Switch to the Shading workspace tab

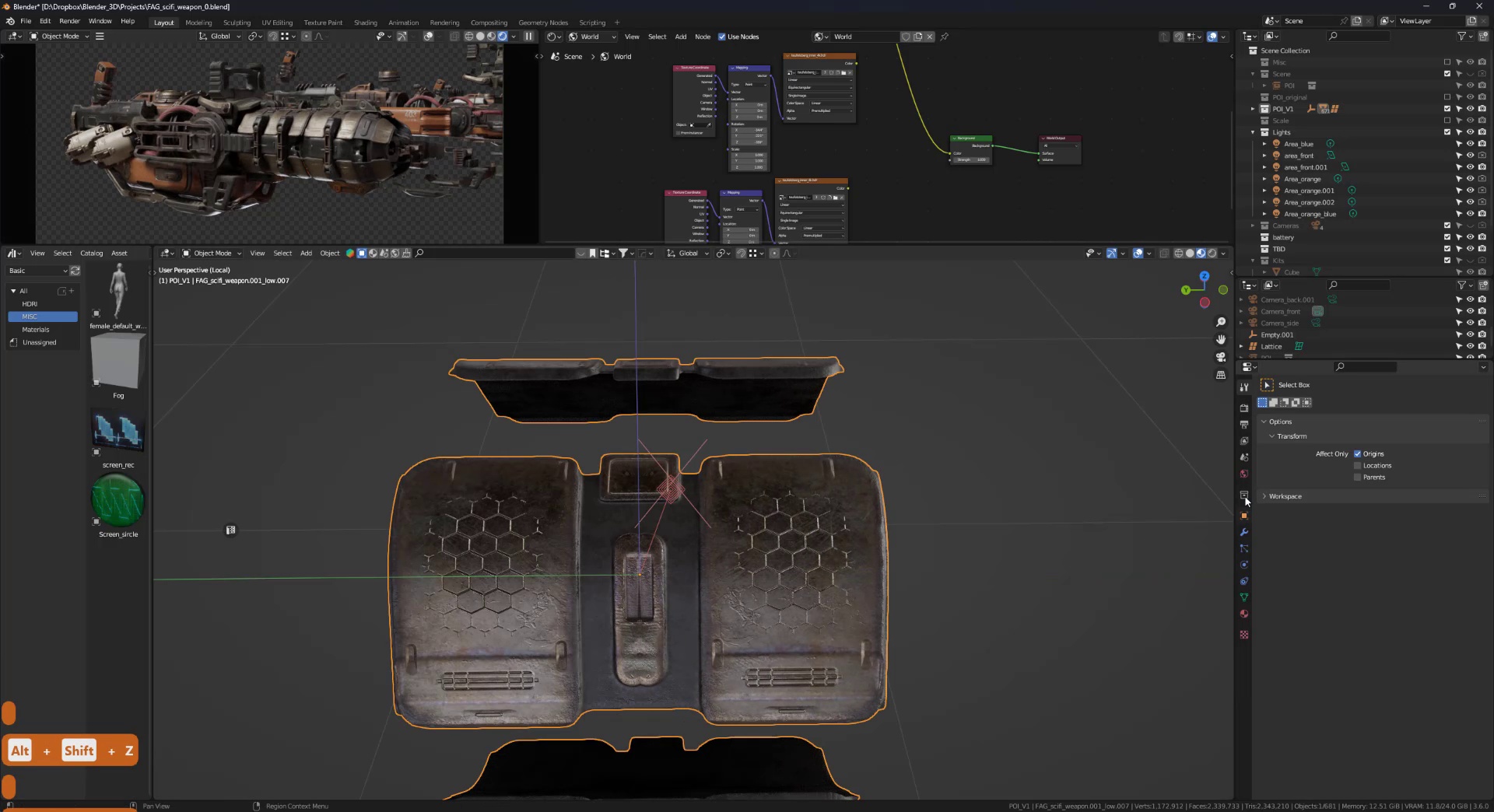coord(365,23)
